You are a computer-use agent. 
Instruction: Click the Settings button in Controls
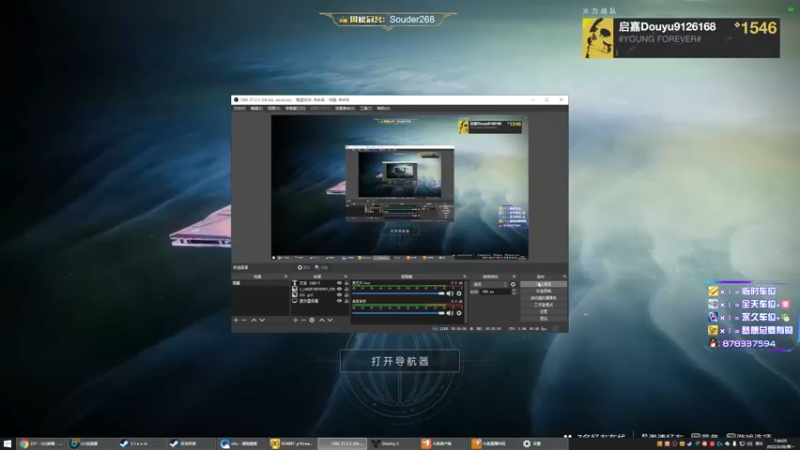click(x=543, y=312)
